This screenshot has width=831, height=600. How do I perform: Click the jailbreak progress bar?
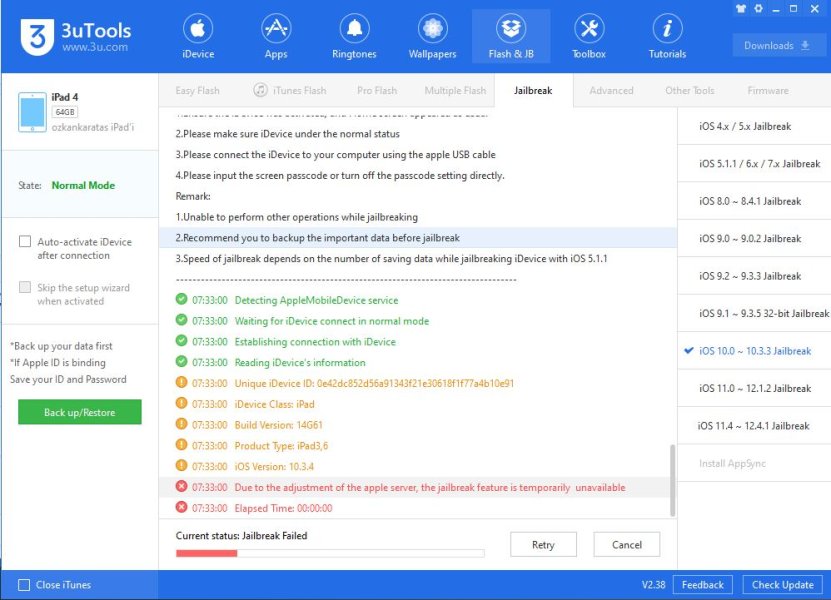pyautogui.click(x=329, y=553)
